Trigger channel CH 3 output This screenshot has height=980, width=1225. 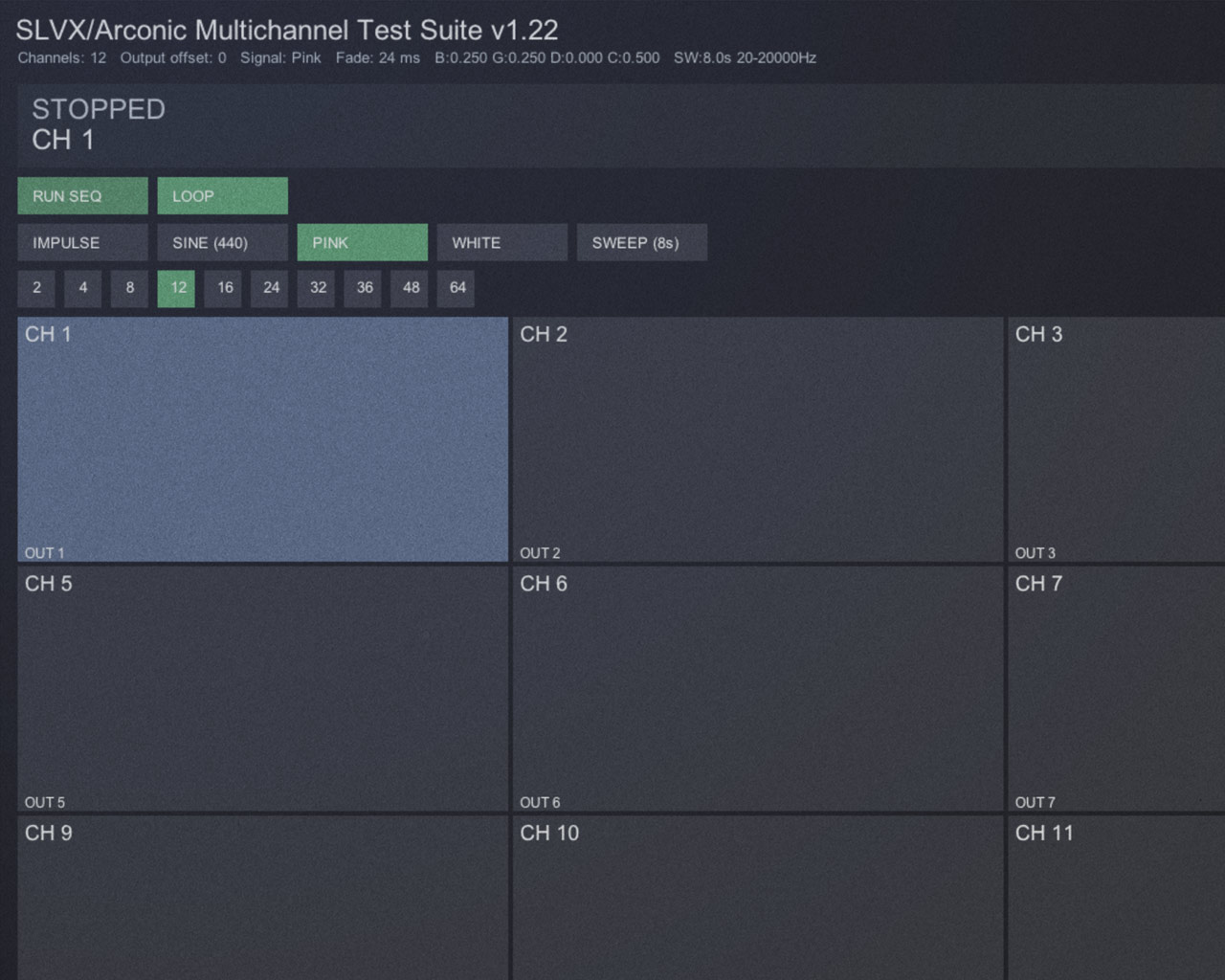pos(1115,438)
